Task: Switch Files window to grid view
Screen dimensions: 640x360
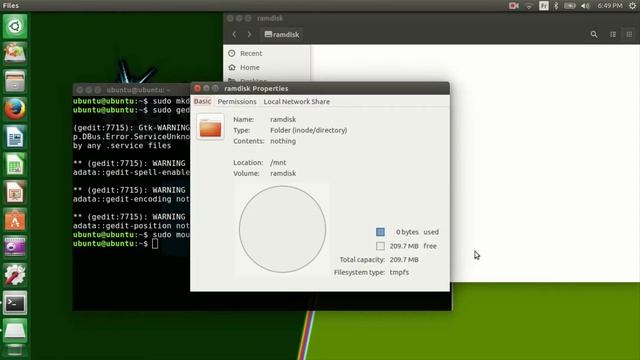Action: 629,35
